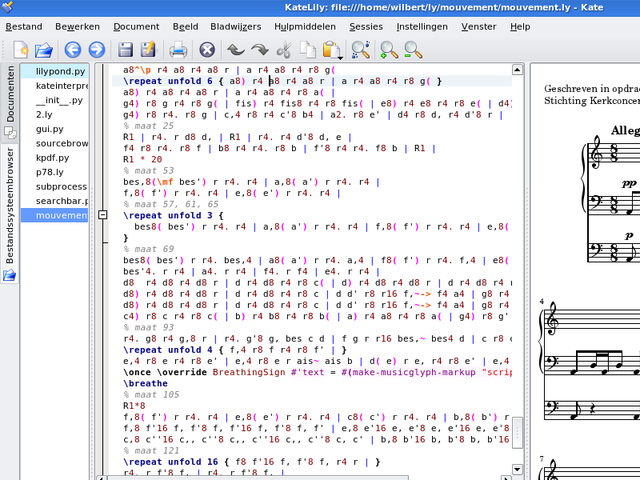Select lilypond.py in the document list

tap(54, 71)
